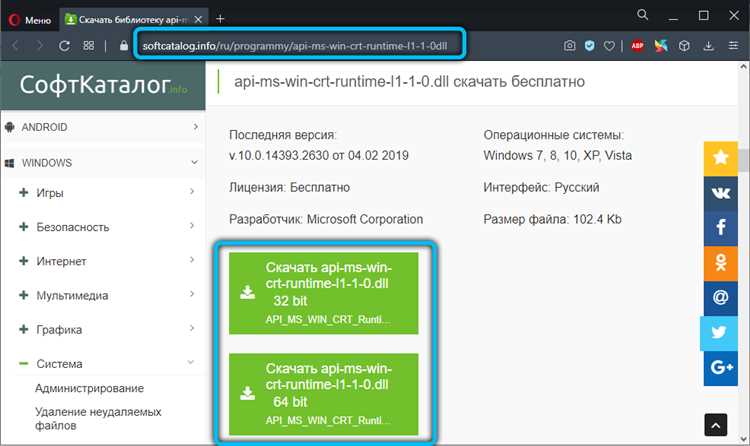Open the ABP Adblock Plus extension
This screenshot has height=446, width=750.
point(637,46)
